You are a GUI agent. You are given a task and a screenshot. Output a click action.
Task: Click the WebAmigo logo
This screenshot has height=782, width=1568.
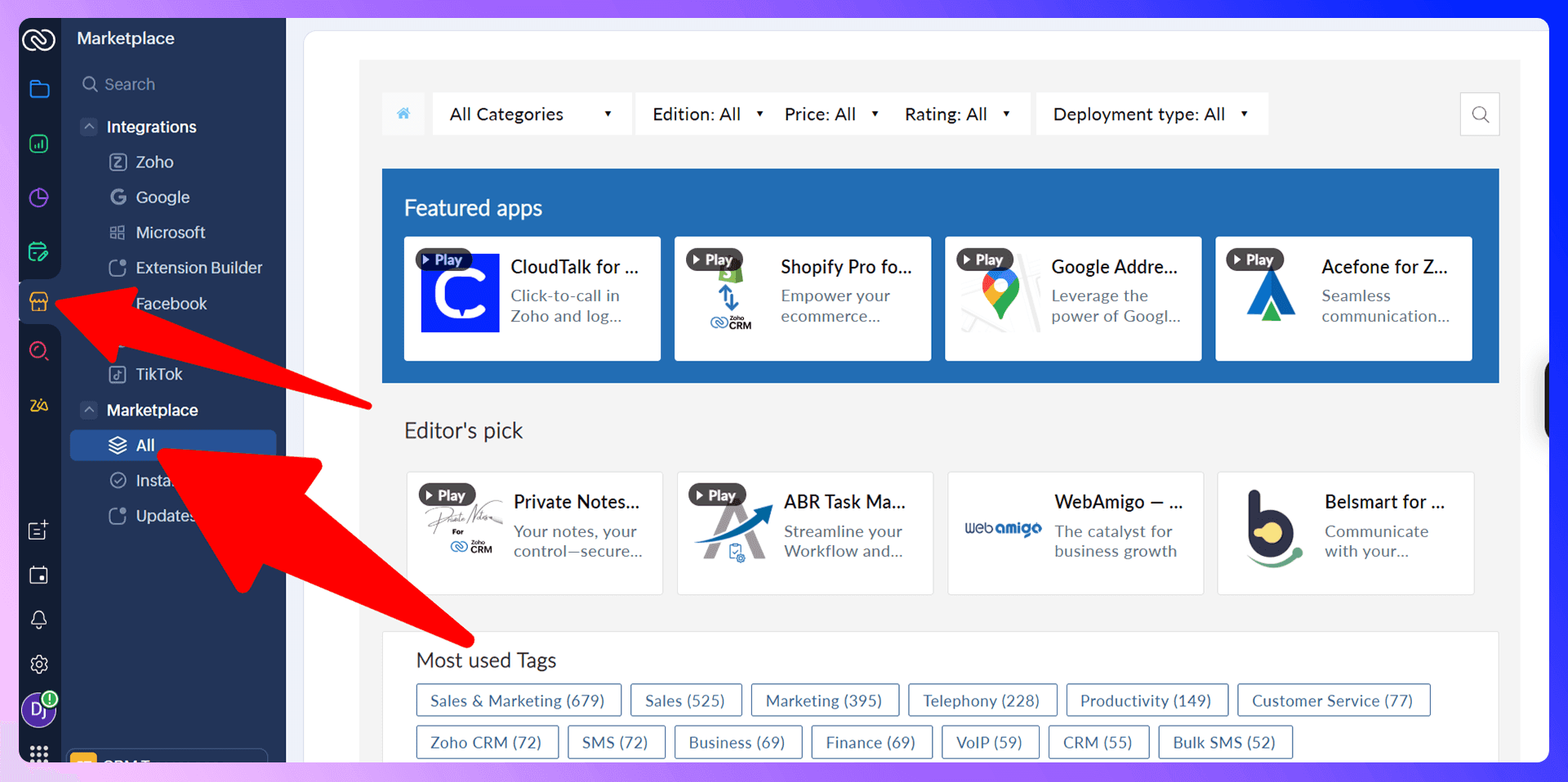click(1003, 529)
